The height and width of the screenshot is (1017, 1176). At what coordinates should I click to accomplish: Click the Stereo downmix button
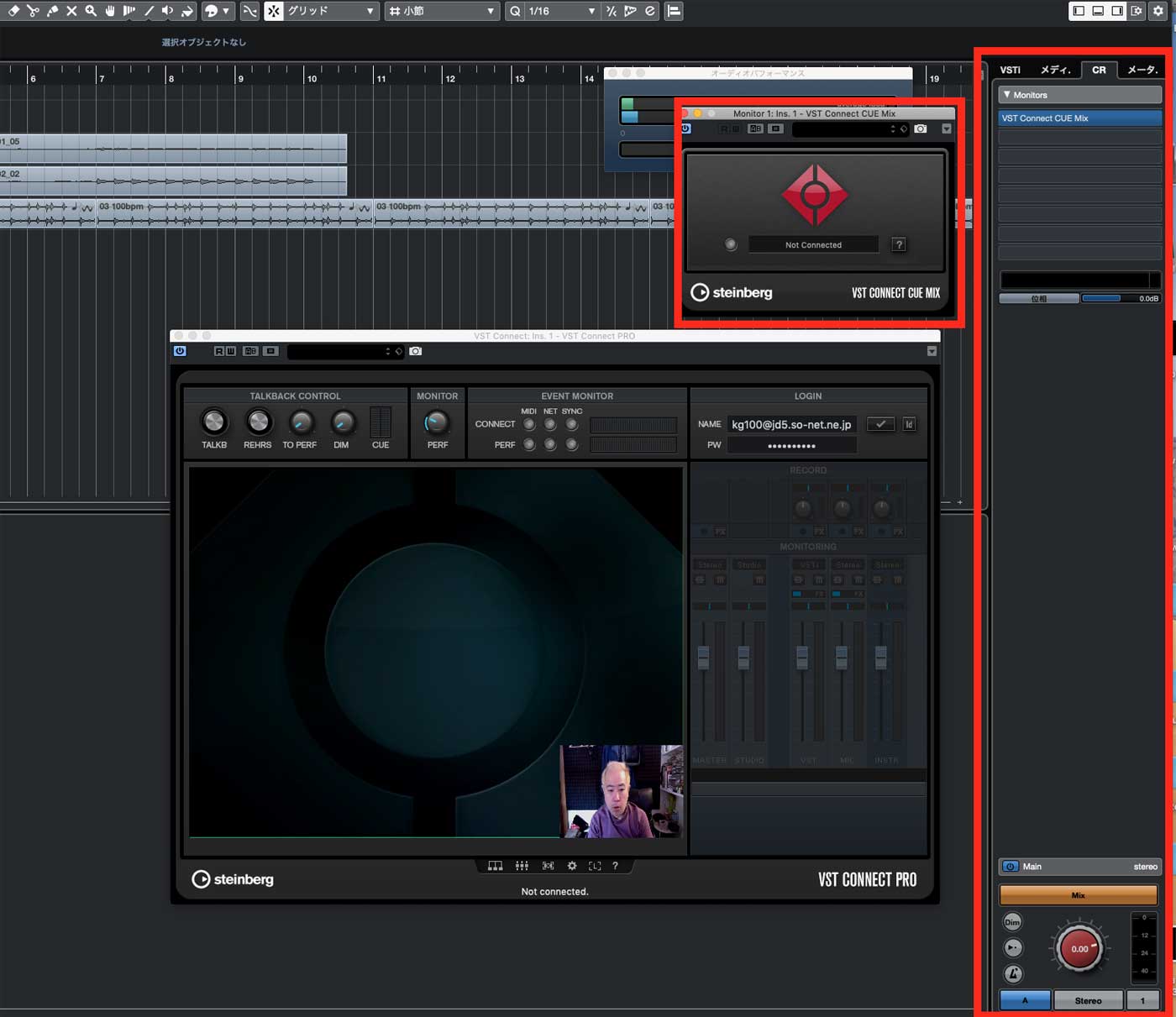pos(1088,1000)
